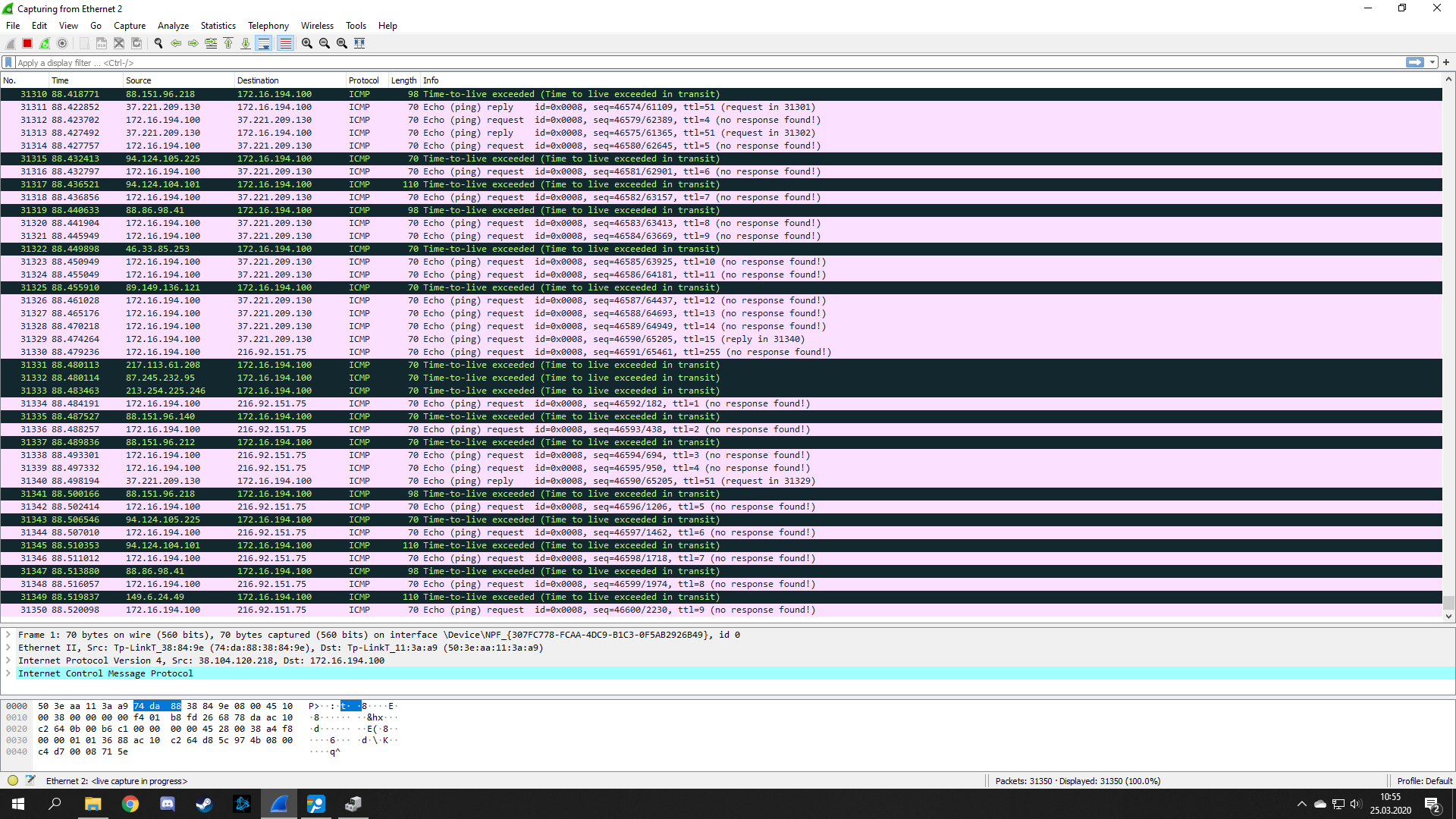
Task: Go to the first packet
Action: tap(228, 43)
